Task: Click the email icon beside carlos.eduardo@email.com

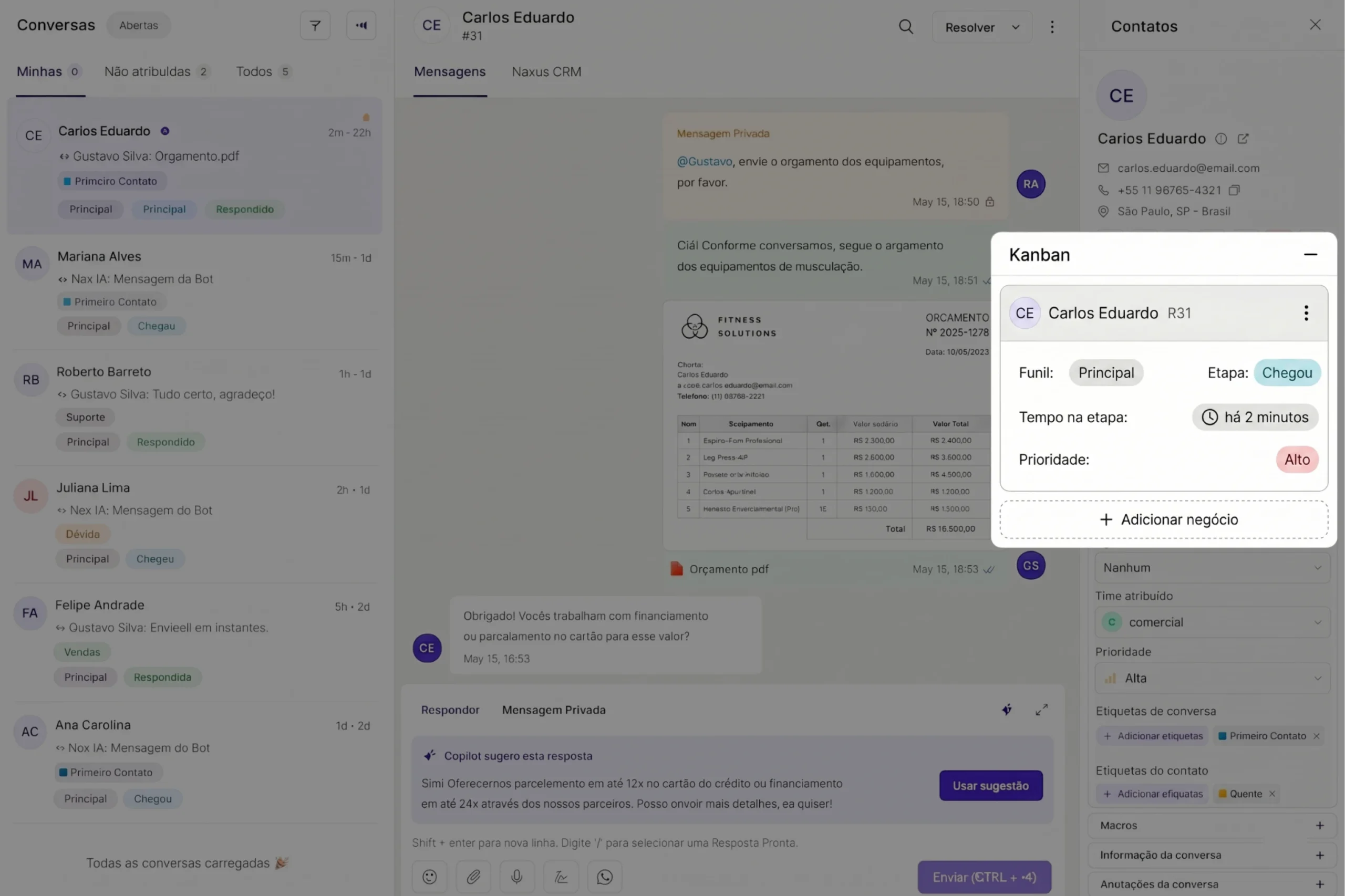Action: pos(1103,168)
